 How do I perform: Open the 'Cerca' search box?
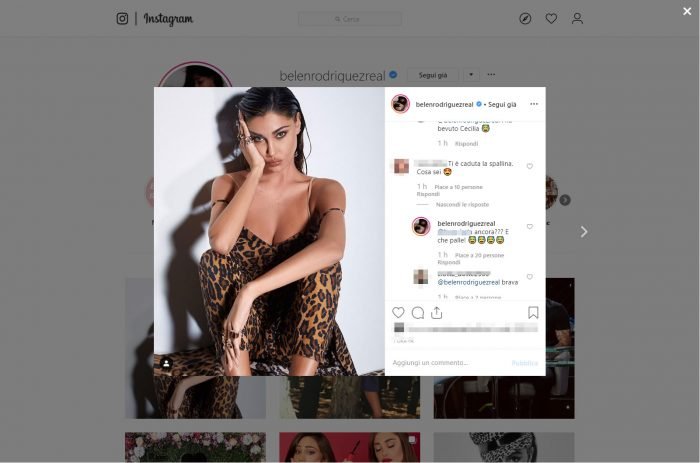pyautogui.click(x=350, y=19)
